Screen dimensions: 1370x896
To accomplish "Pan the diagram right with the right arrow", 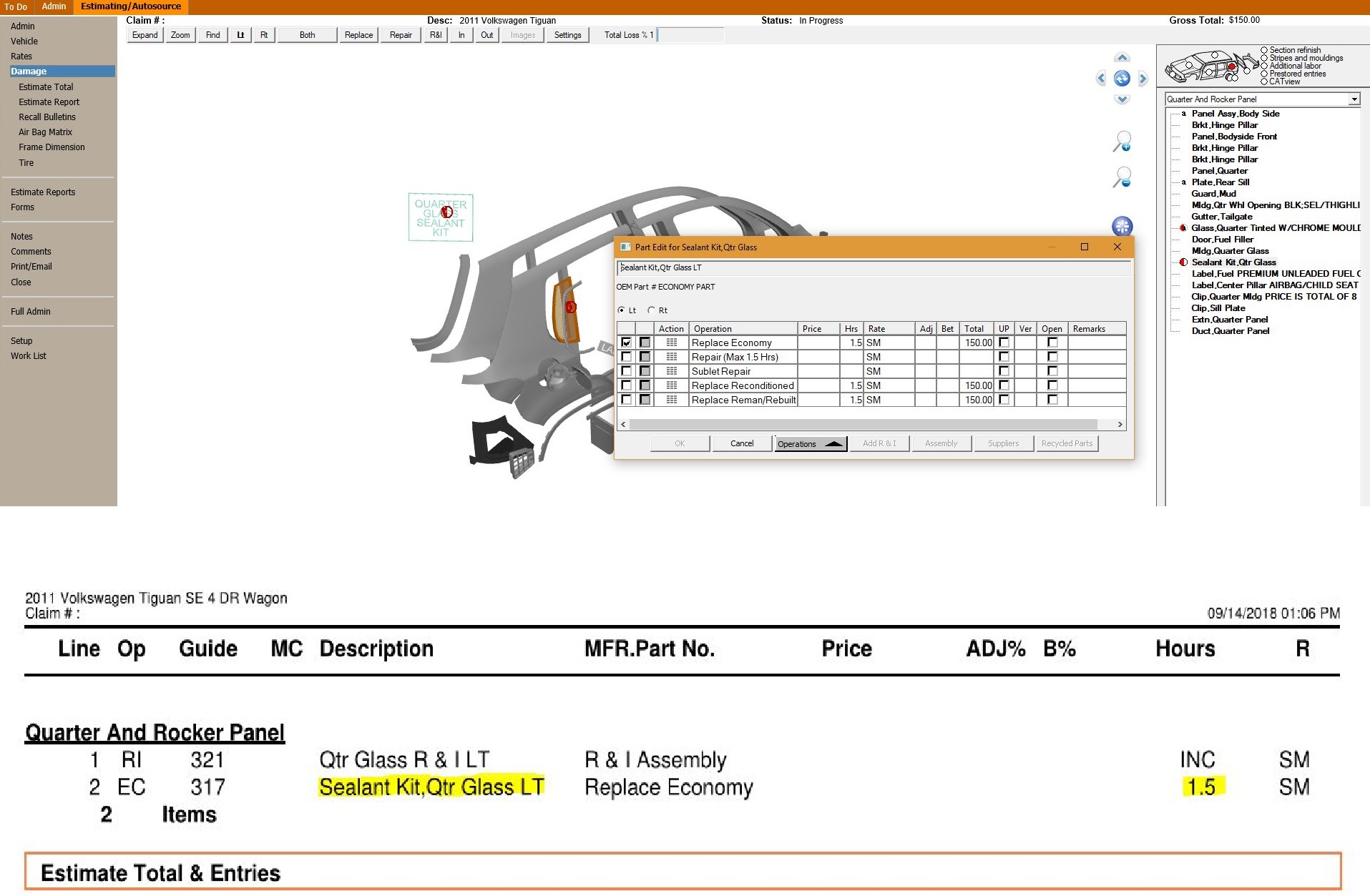I will coord(1143,79).
